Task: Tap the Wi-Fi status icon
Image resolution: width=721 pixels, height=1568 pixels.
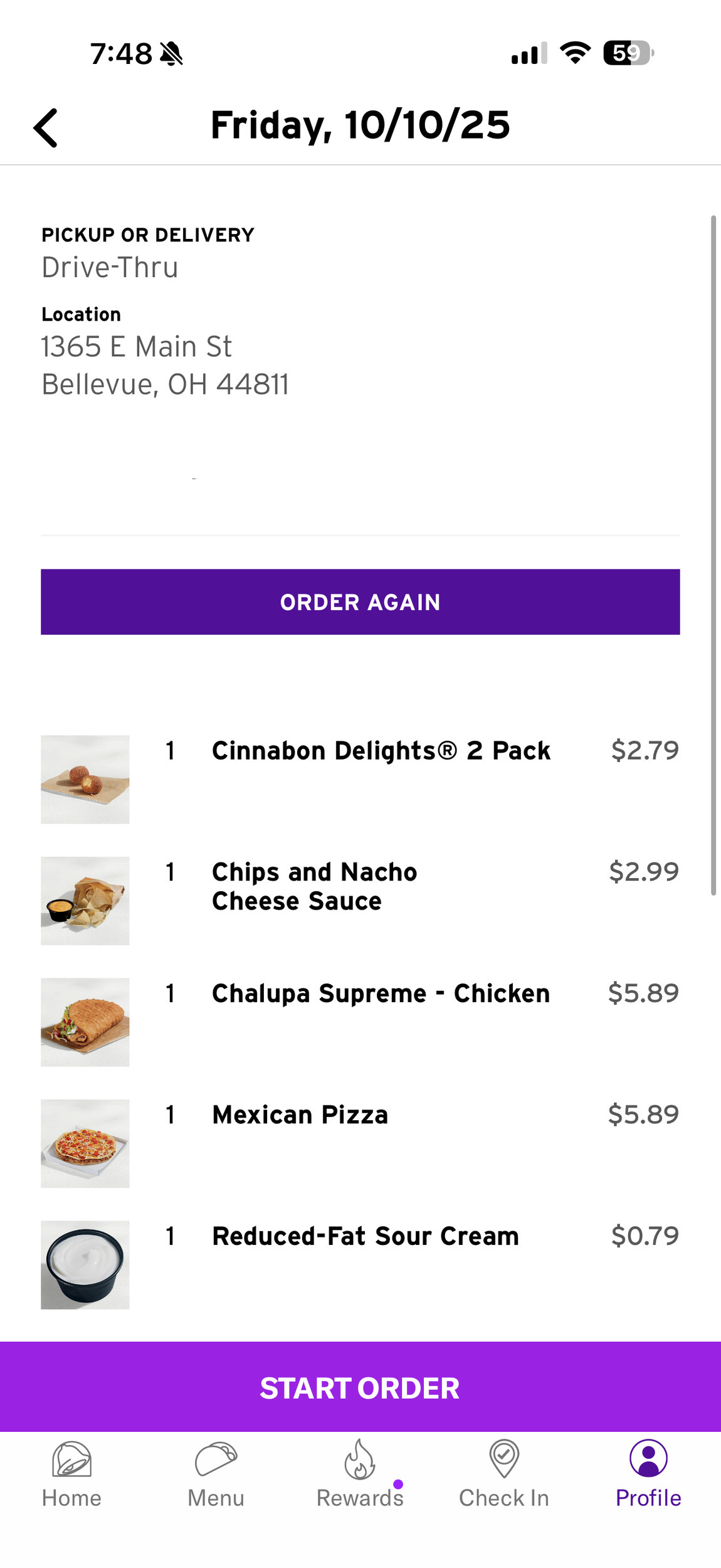Action: [x=575, y=53]
